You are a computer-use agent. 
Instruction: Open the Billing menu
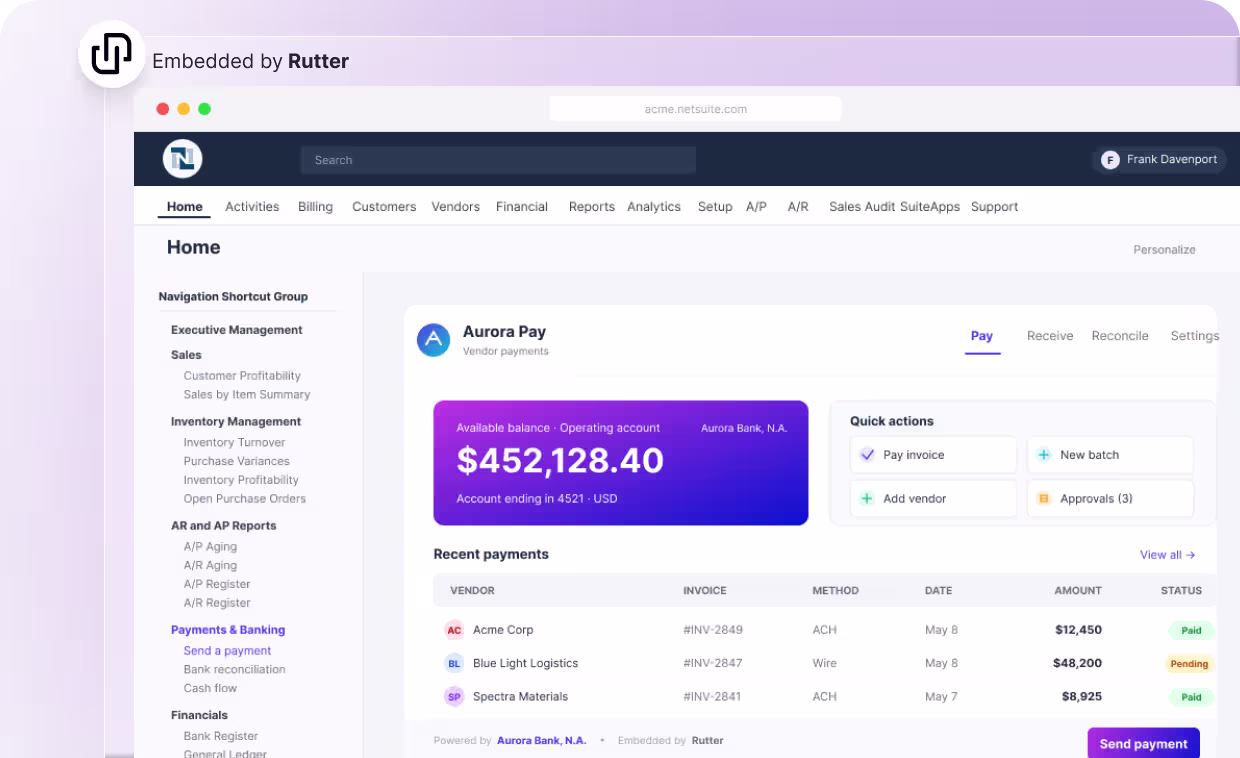click(x=315, y=207)
